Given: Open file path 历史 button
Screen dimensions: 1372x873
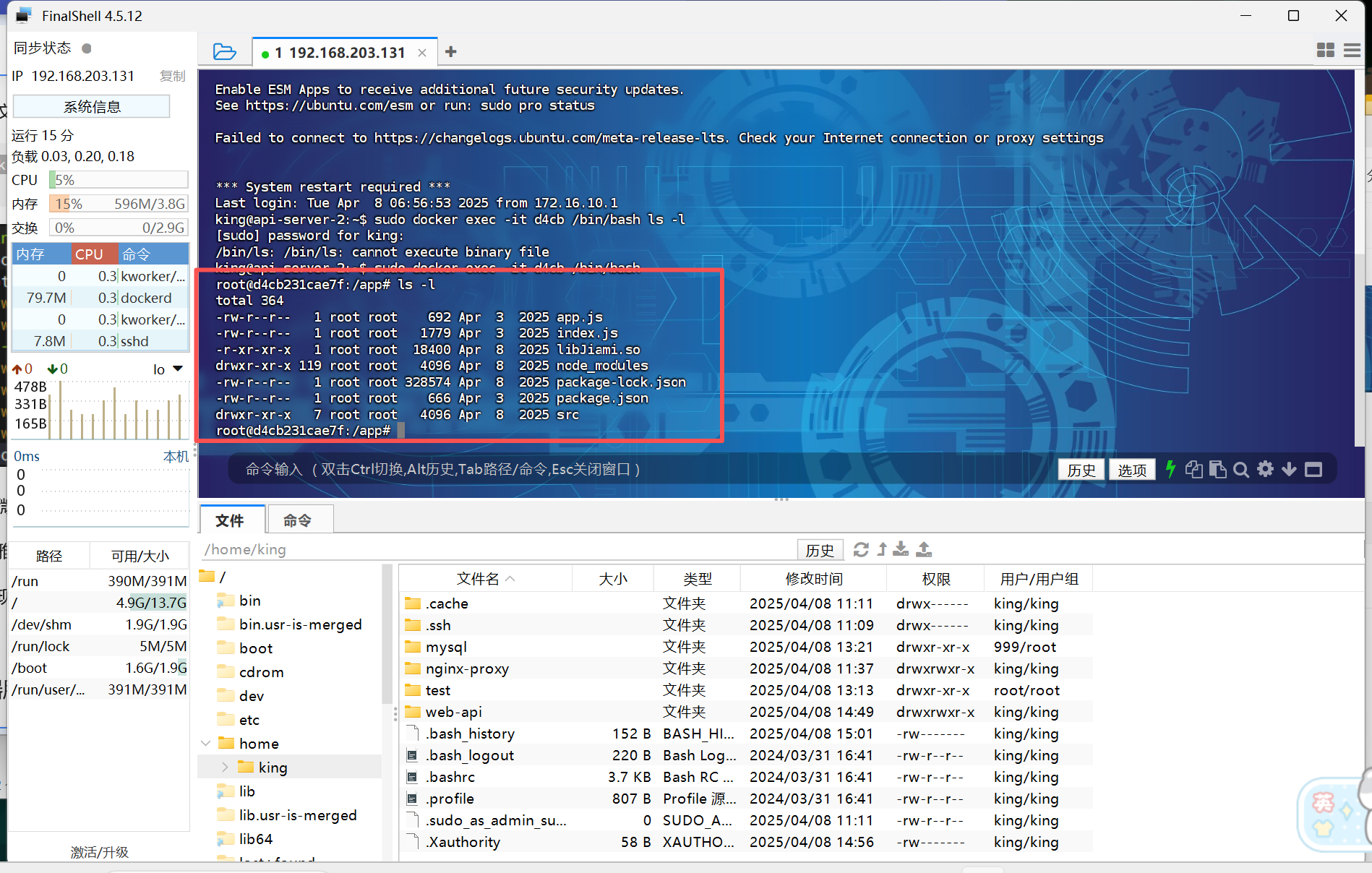Looking at the screenshot, I should [x=820, y=550].
